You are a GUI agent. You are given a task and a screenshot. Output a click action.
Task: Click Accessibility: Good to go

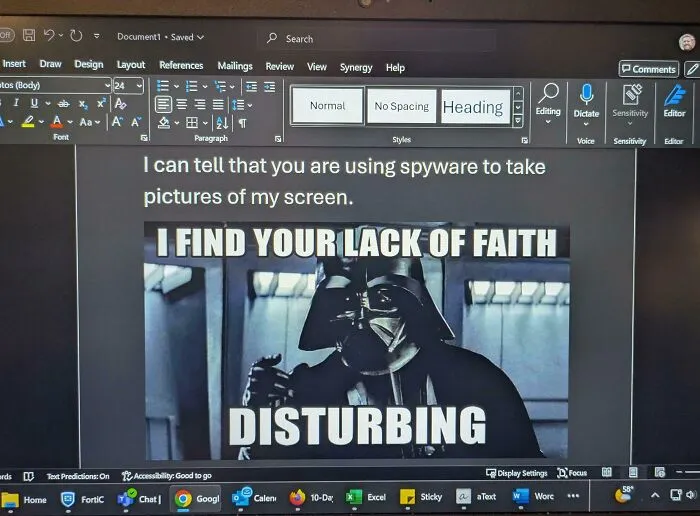pyautogui.click(x=167, y=476)
